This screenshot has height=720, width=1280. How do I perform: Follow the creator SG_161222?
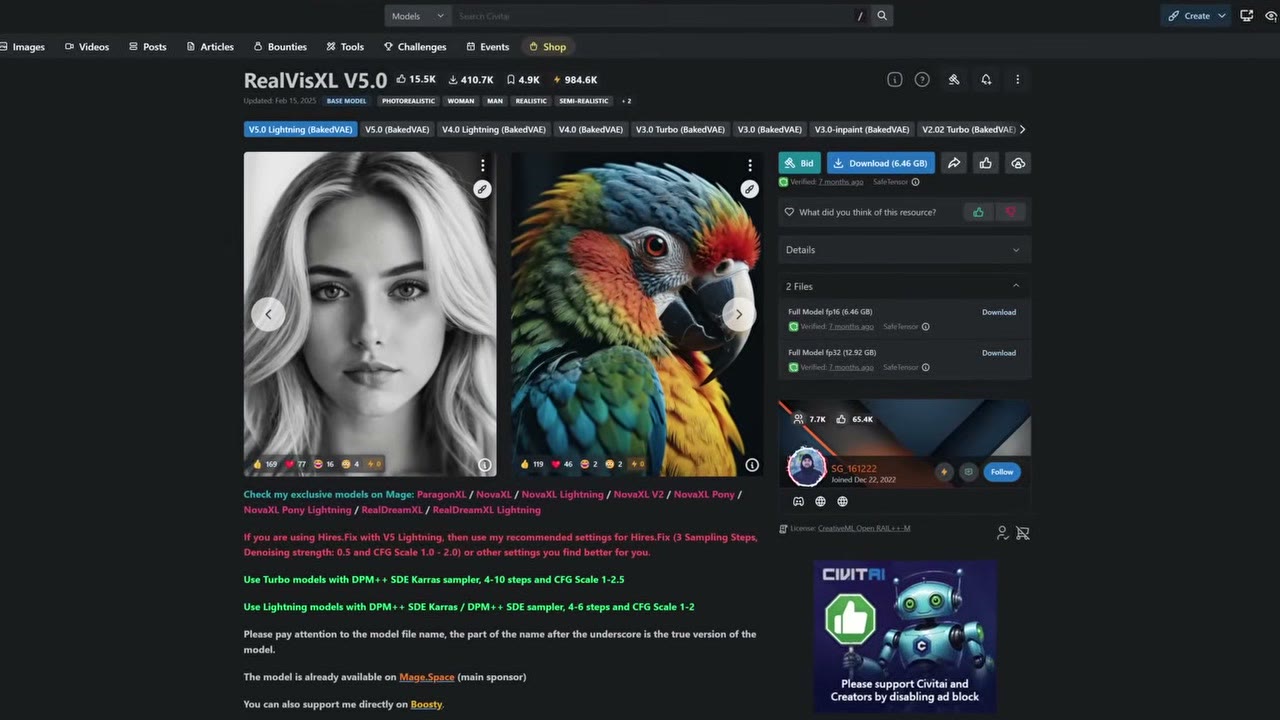1001,472
